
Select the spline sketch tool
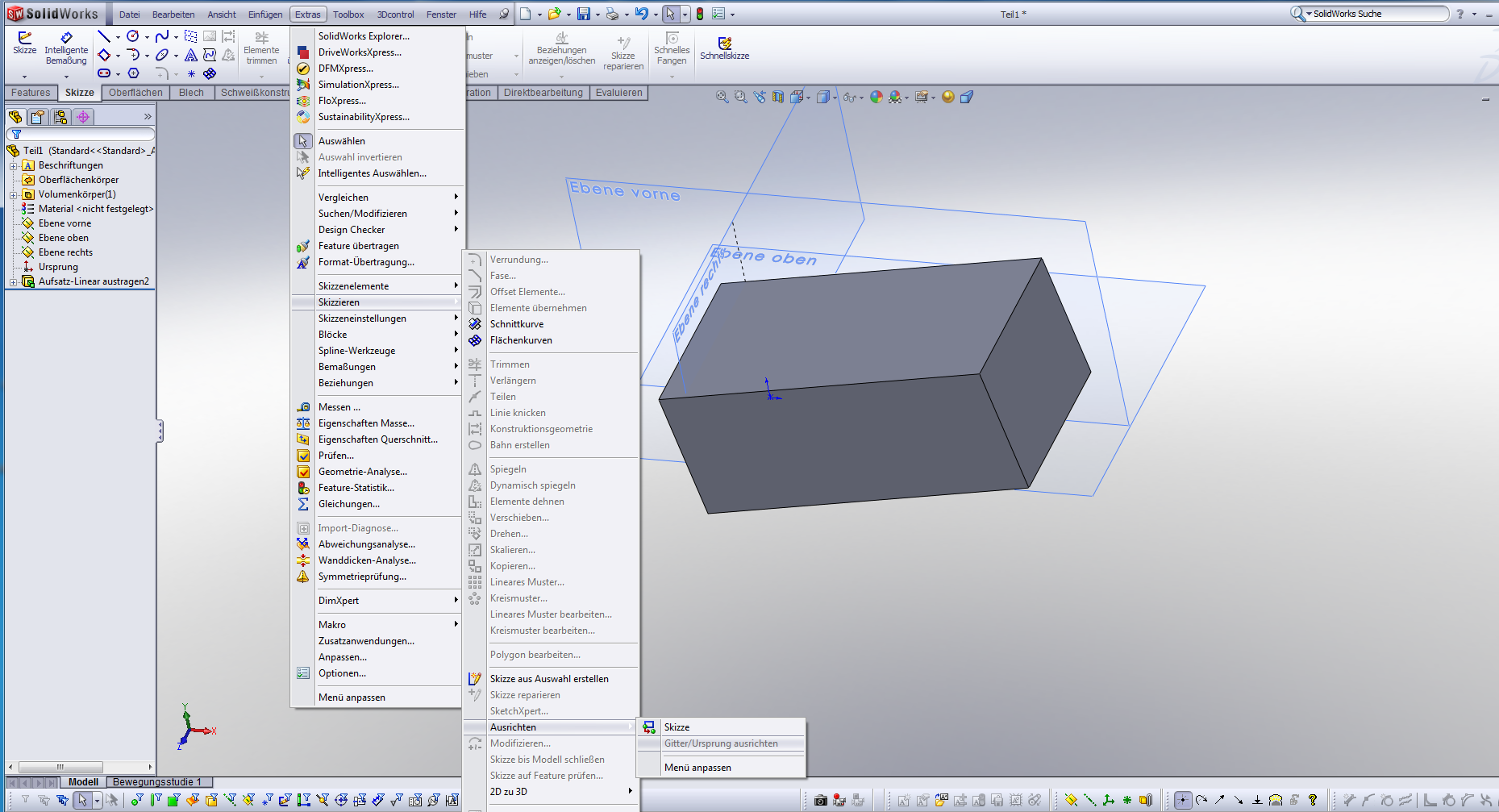tap(162, 36)
